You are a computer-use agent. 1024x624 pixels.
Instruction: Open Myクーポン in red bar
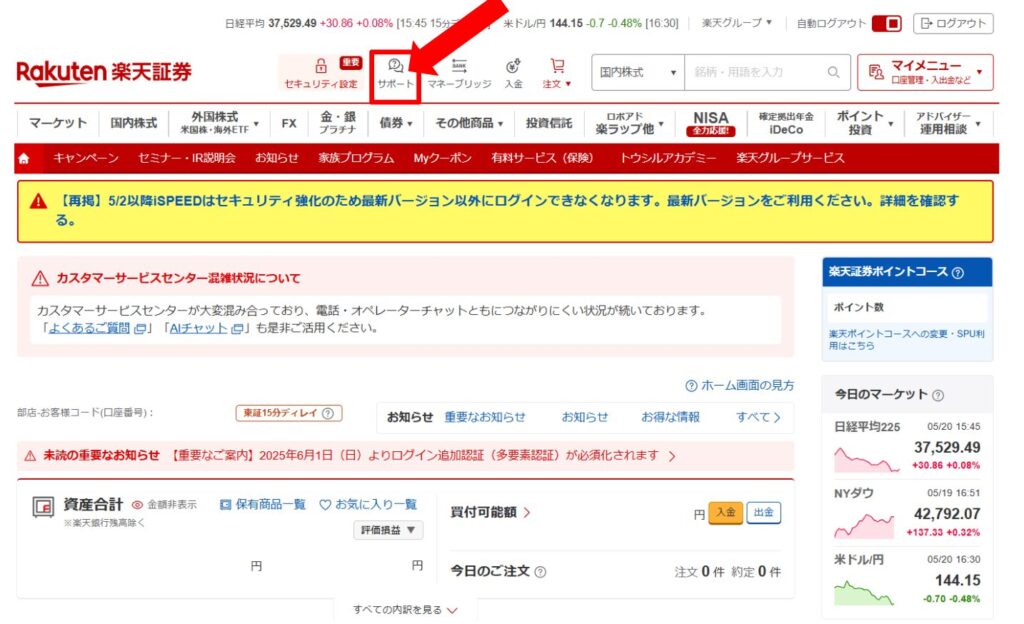[x=442, y=158]
